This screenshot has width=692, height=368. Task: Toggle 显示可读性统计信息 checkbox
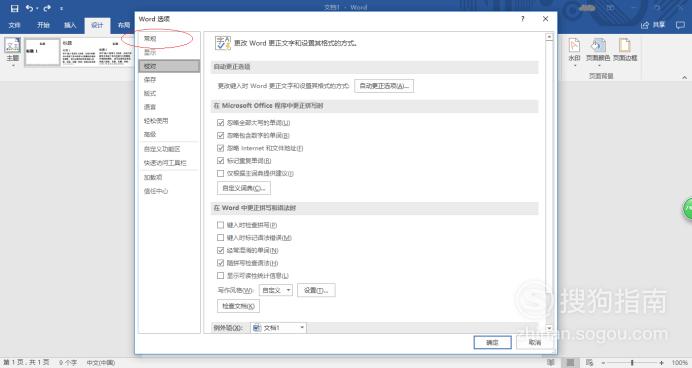221,276
